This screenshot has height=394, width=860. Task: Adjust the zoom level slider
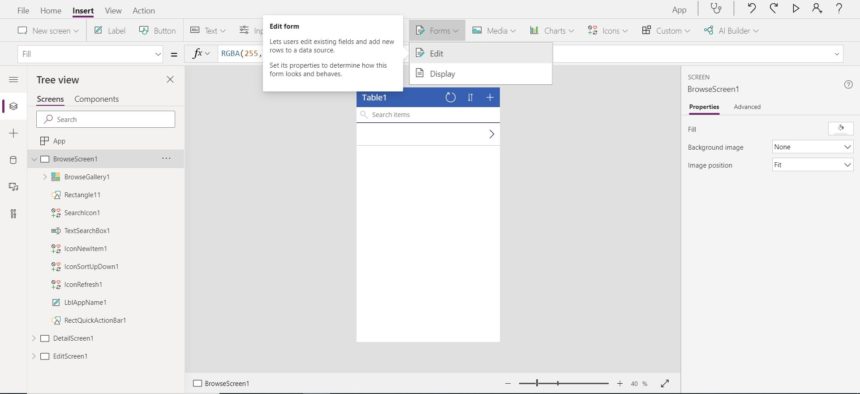pos(564,384)
